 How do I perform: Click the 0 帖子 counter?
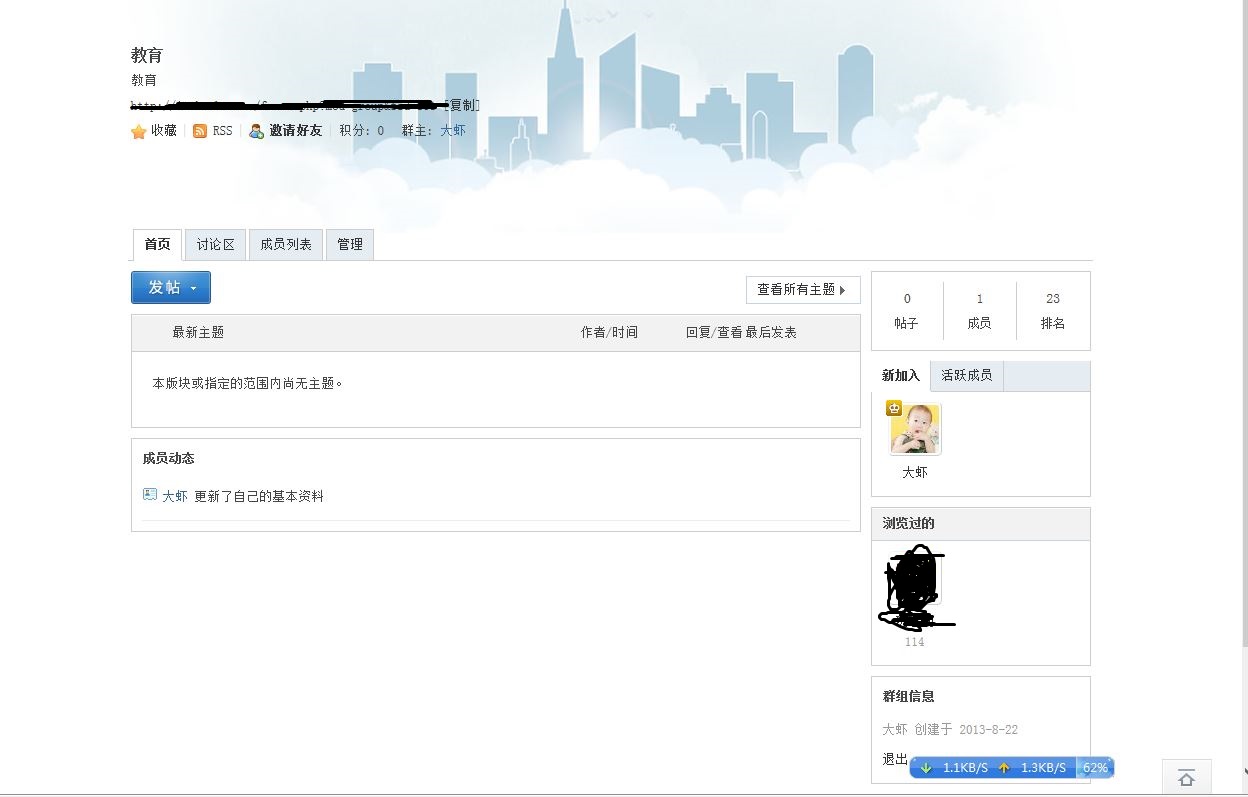(907, 311)
